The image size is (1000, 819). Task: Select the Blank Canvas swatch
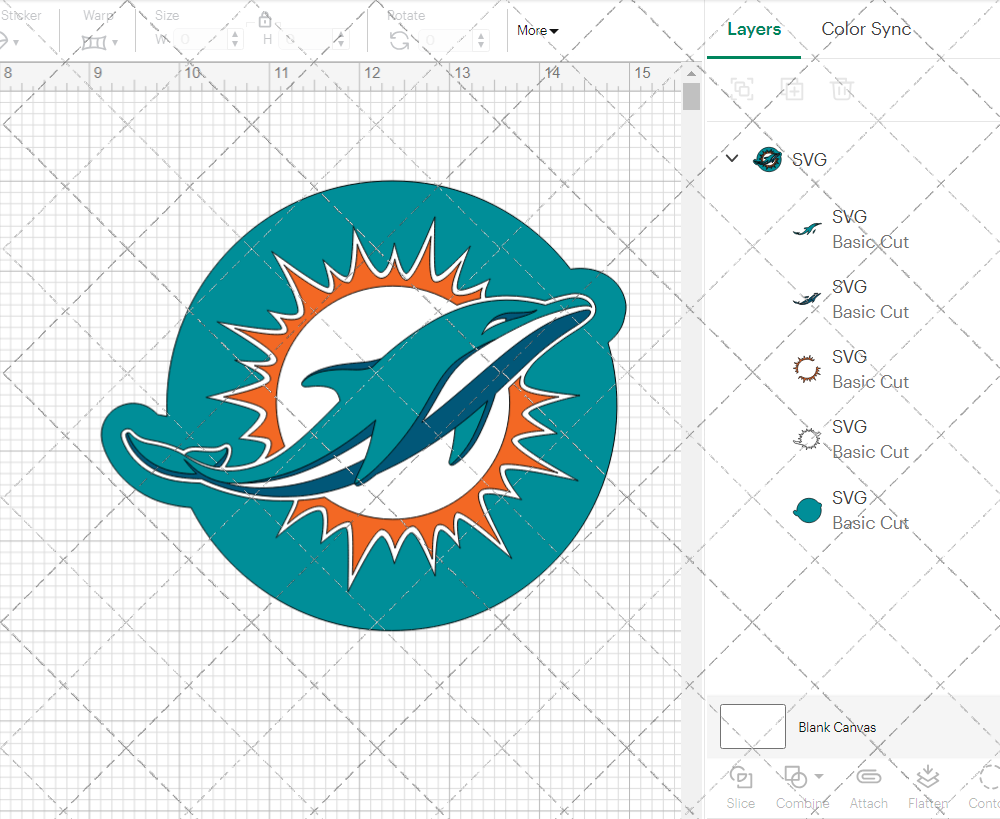(753, 727)
